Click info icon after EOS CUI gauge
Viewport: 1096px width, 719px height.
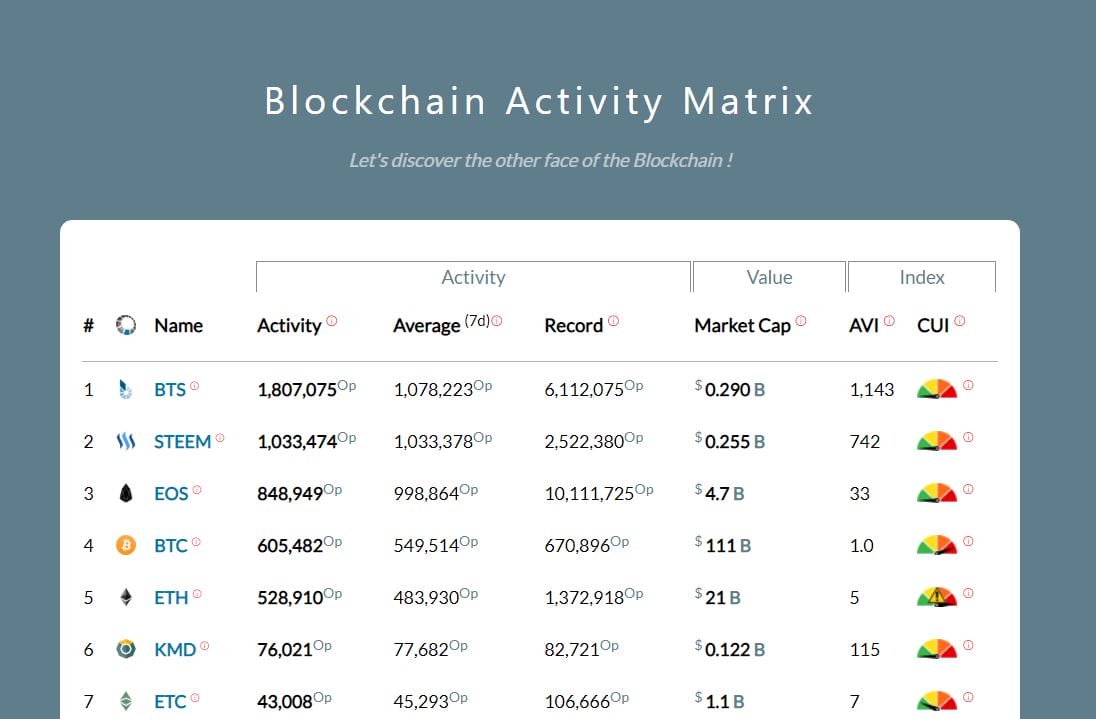(x=968, y=489)
